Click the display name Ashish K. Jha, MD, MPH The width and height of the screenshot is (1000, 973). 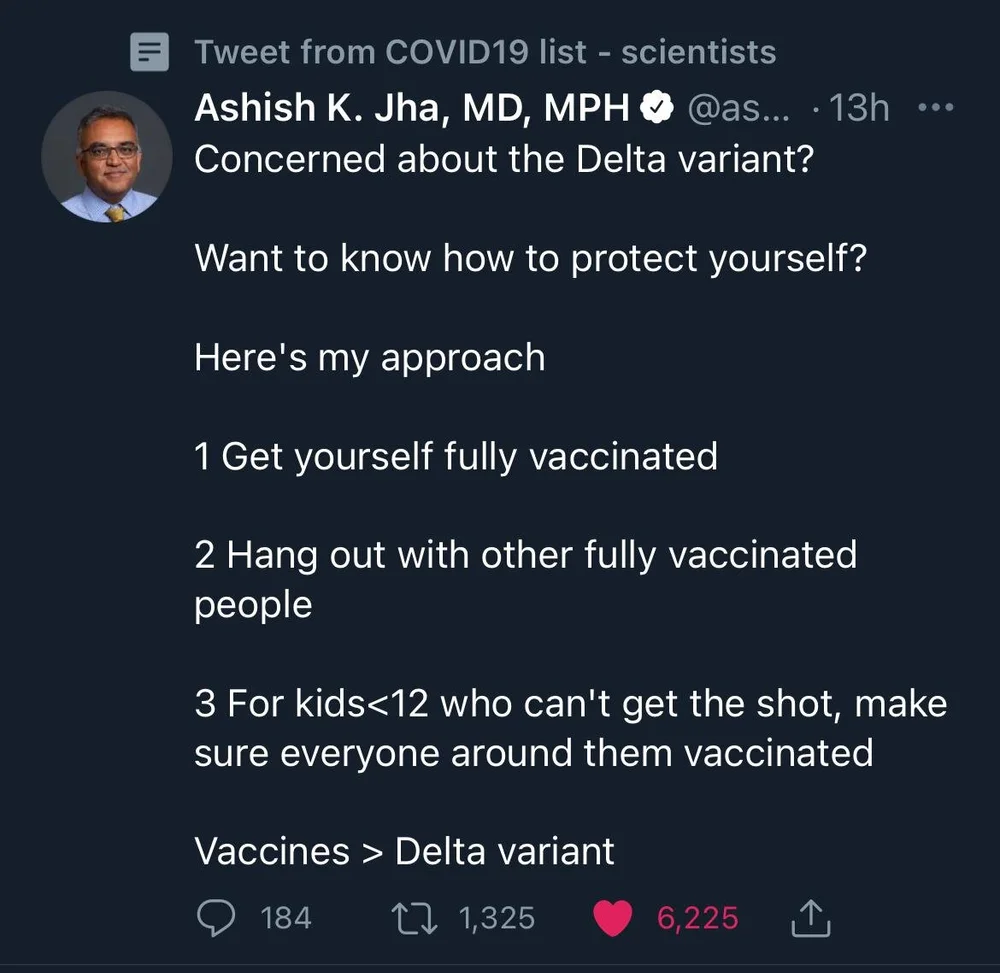412,107
